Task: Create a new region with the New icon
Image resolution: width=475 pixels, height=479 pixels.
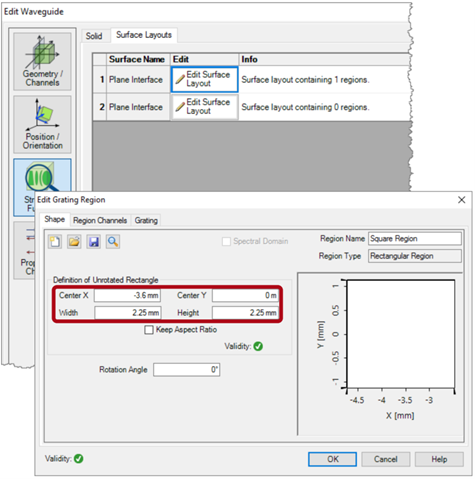Action: coord(55,241)
